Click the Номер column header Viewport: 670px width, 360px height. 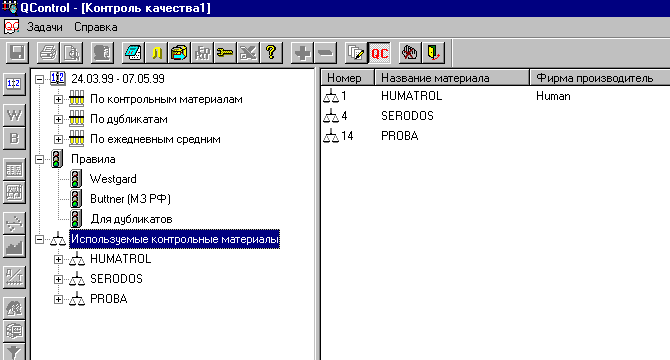(347, 78)
